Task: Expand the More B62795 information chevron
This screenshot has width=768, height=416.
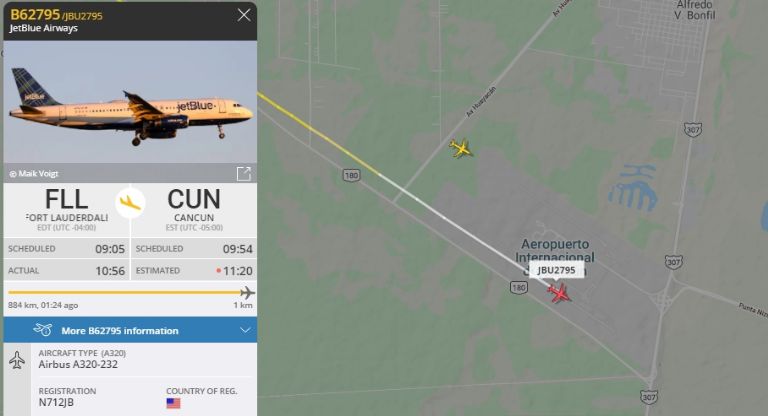Action: 245,330
